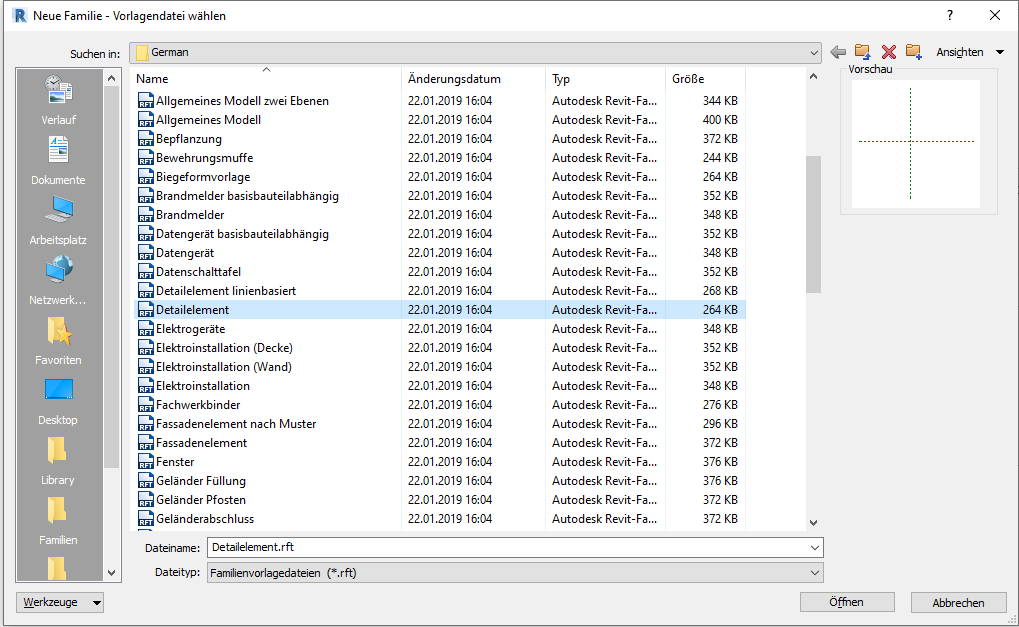Click the red Delete icon

[x=888, y=52]
